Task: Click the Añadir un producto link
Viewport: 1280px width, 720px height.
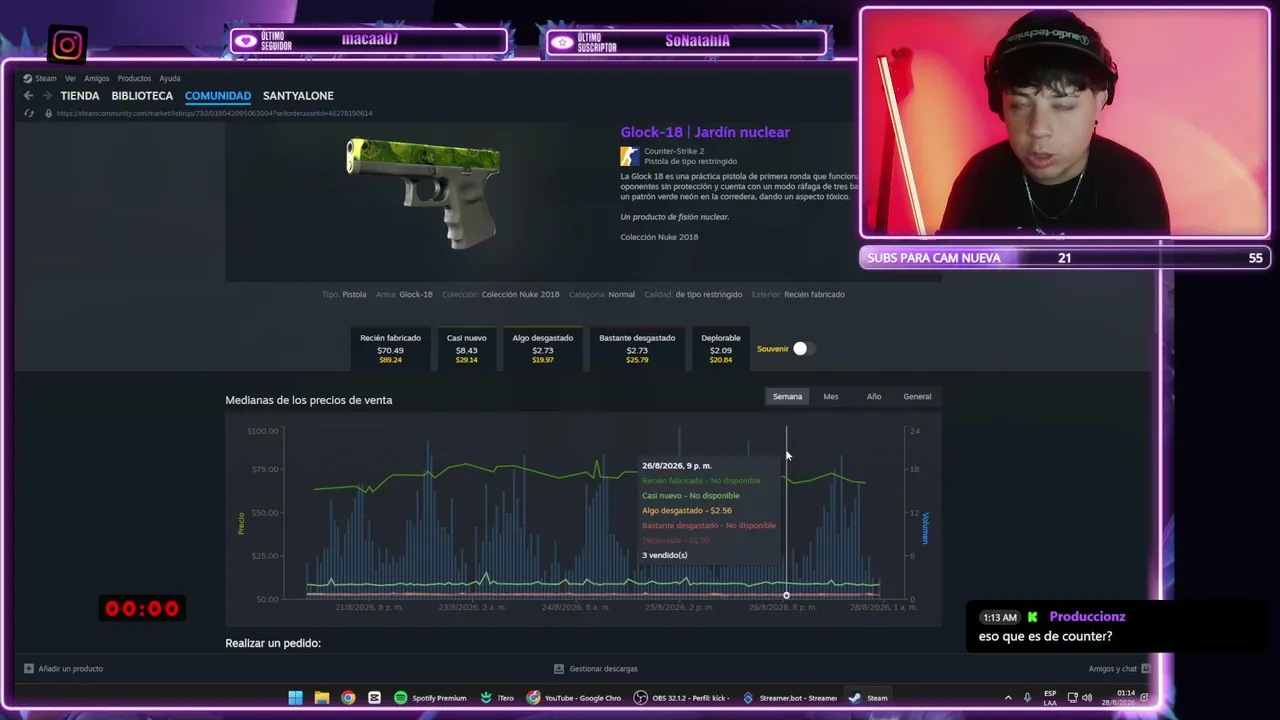Action: click(70, 669)
